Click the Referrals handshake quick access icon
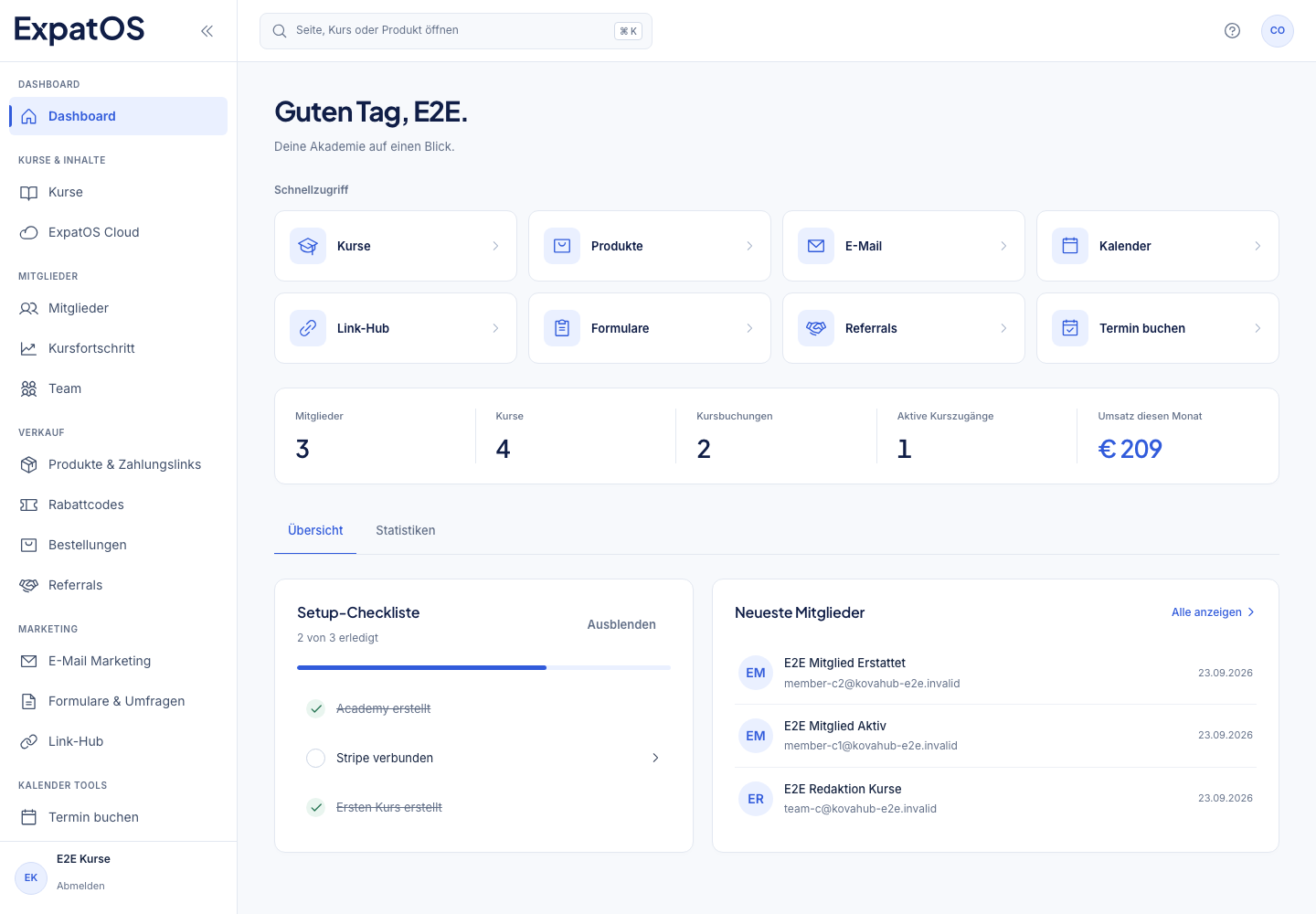 816,328
